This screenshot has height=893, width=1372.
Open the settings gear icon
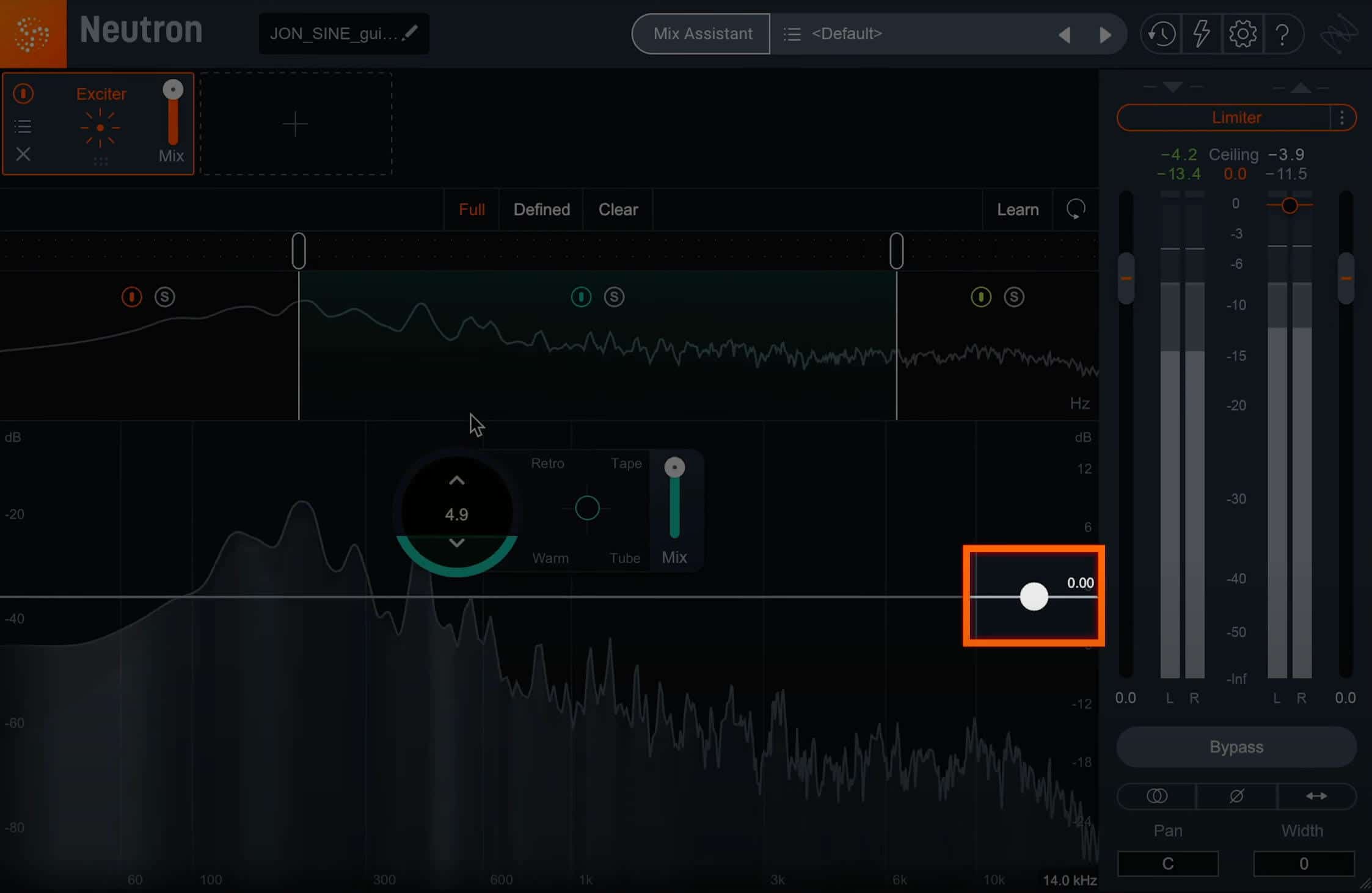pyautogui.click(x=1242, y=34)
